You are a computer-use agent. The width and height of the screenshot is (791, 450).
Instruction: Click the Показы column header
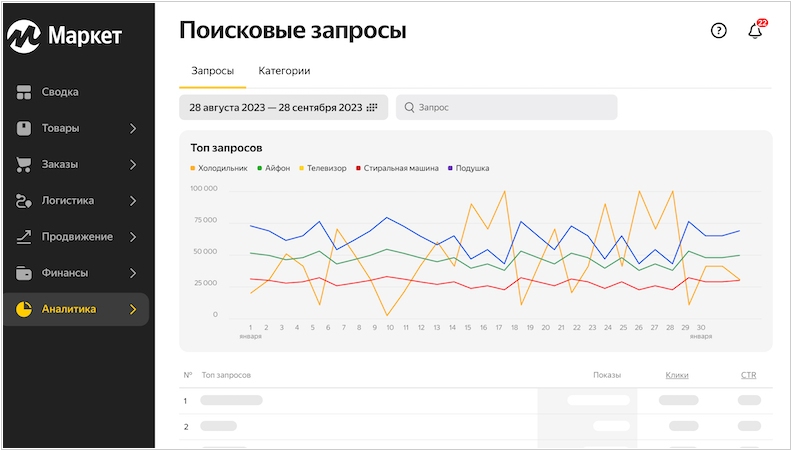[607, 375]
